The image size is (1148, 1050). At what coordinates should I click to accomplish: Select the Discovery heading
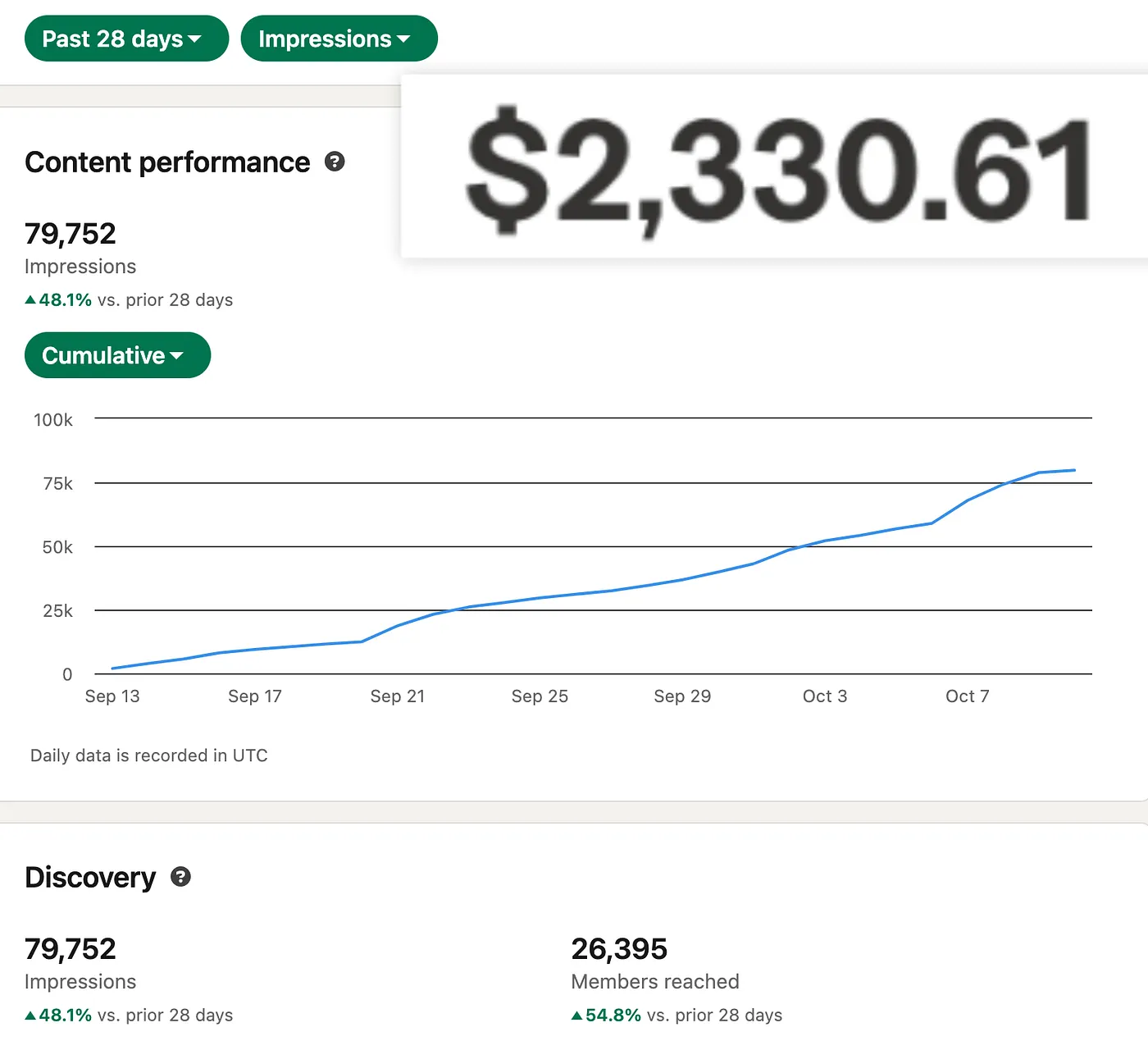coord(90,878)
